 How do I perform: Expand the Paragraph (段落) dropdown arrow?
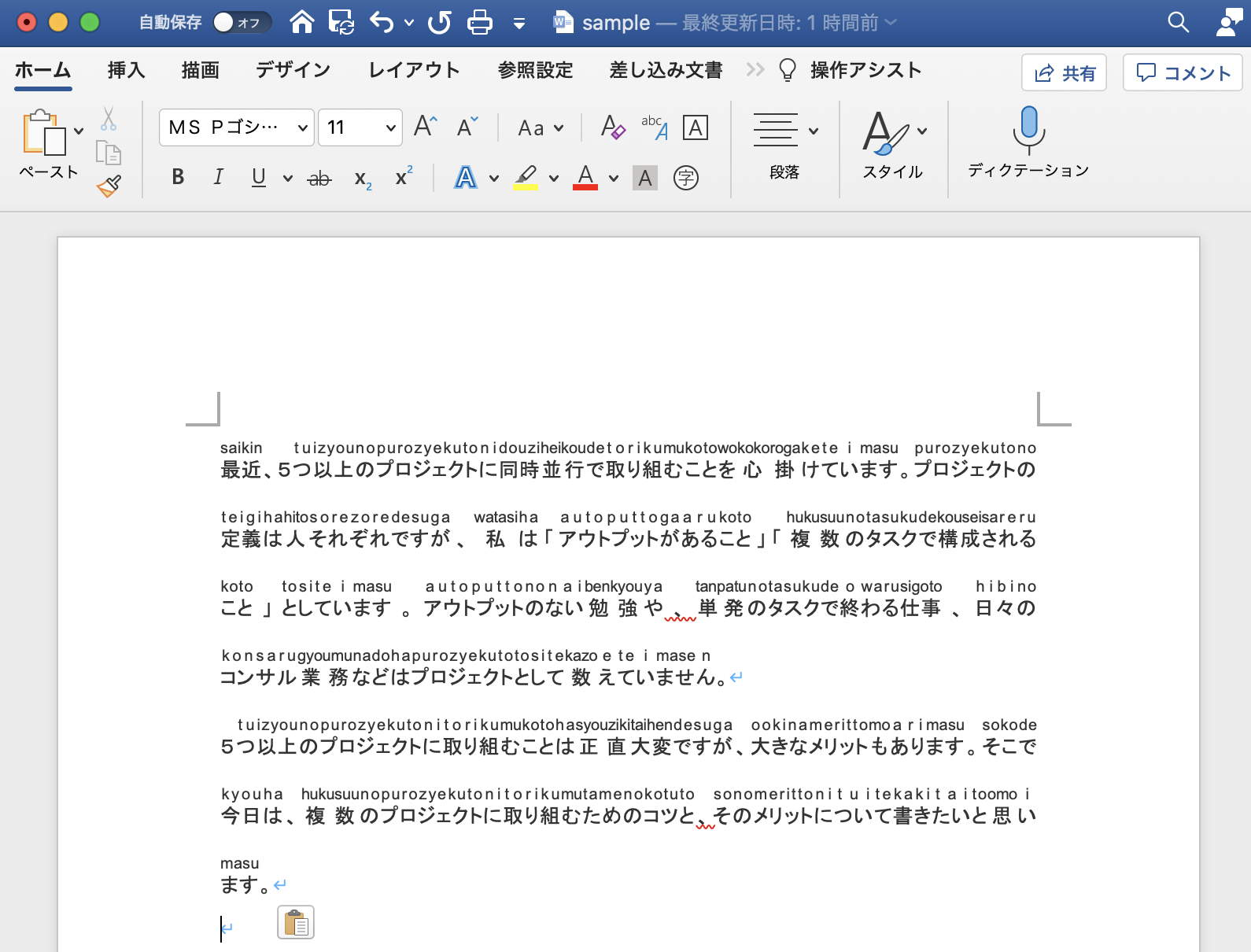(814, 131)
